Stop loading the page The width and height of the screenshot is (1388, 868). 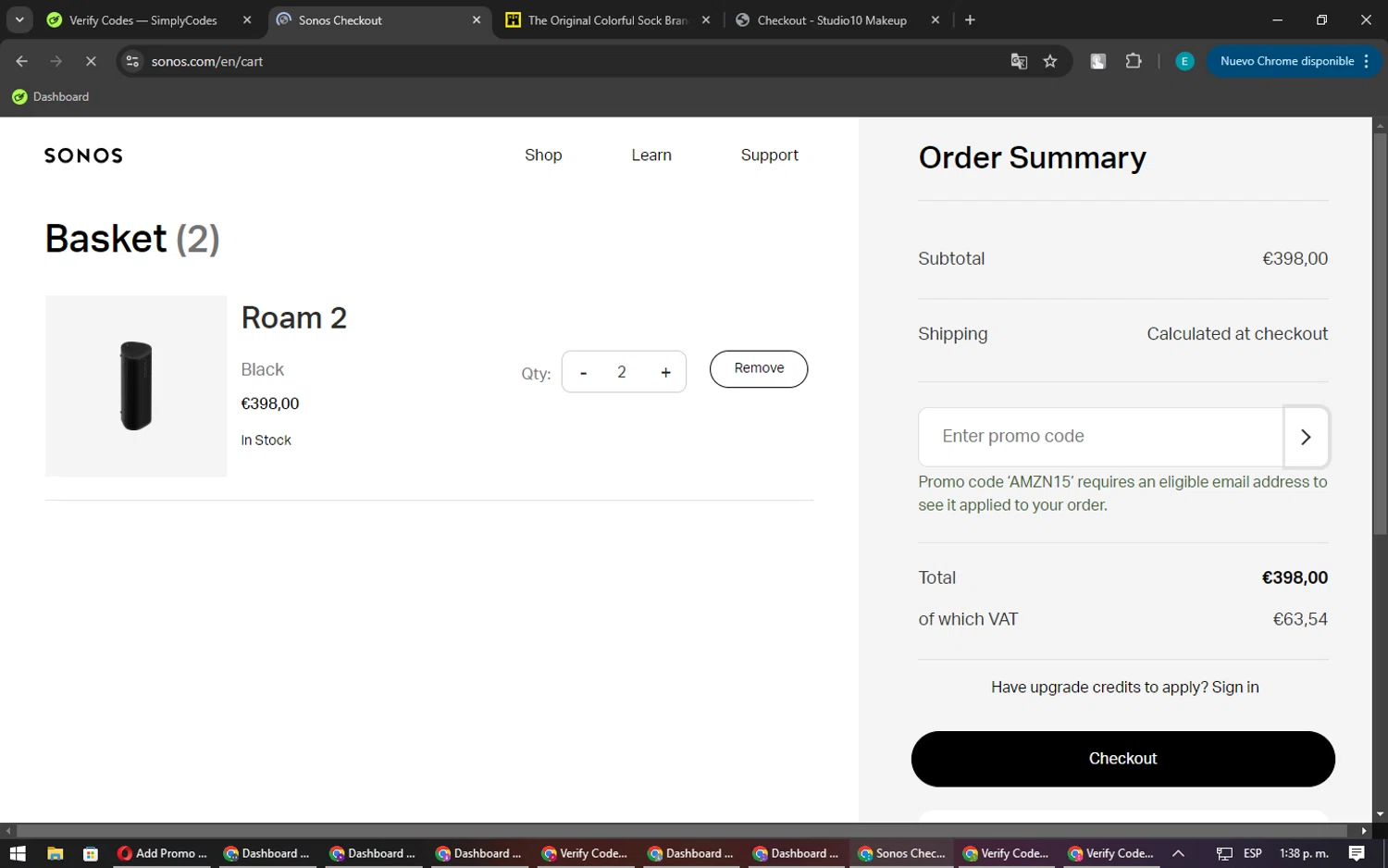point(91,61)
